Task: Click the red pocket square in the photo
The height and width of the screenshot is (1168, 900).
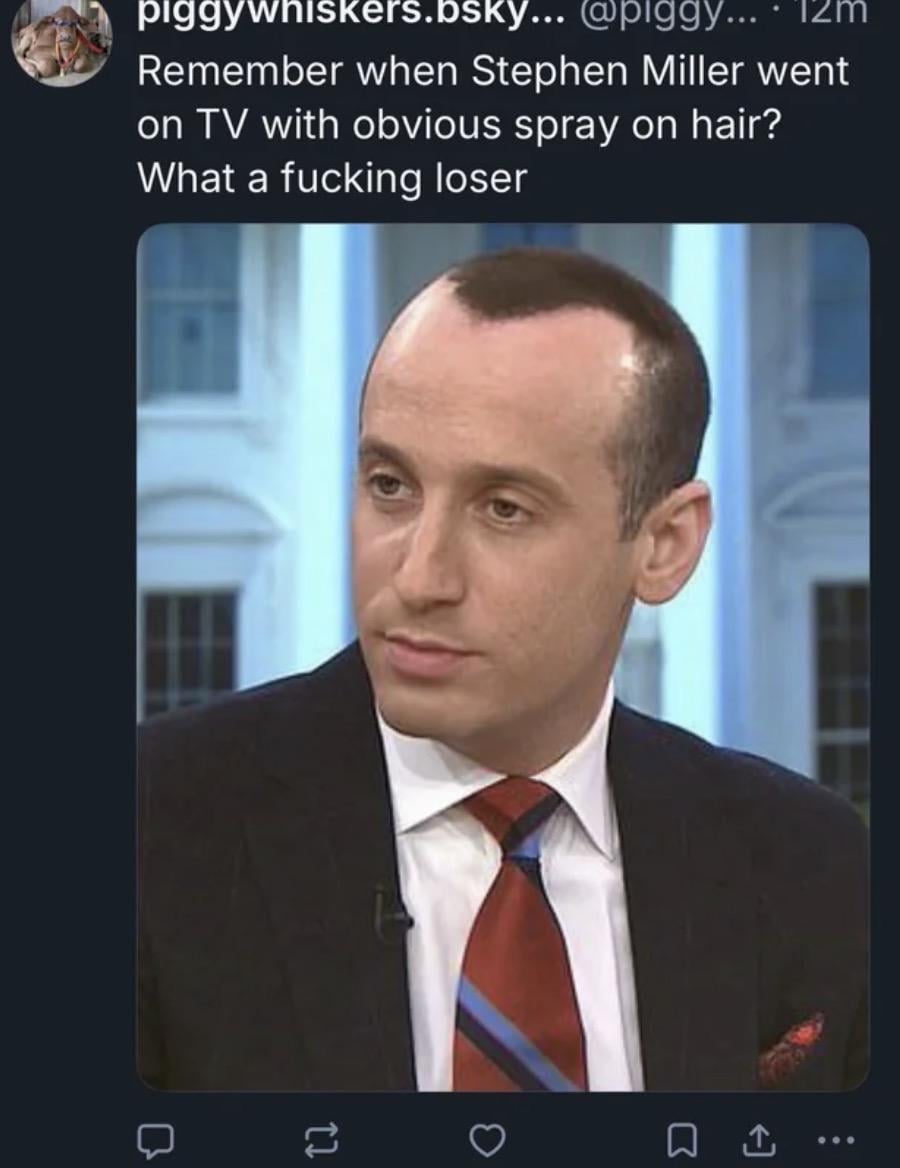Action: click(792, 1044)
